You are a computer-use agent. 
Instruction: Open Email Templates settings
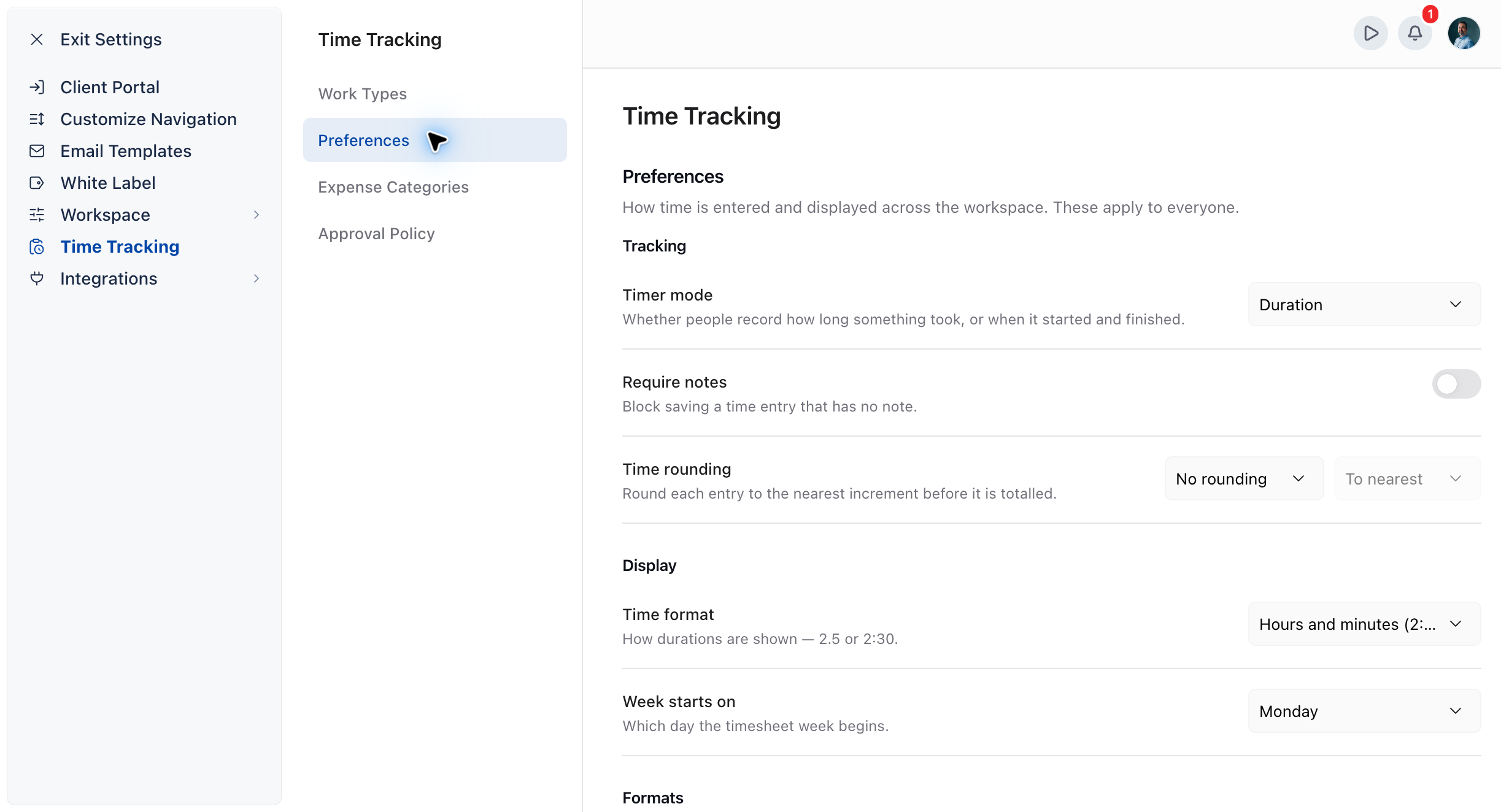click(x=126, y=151)
